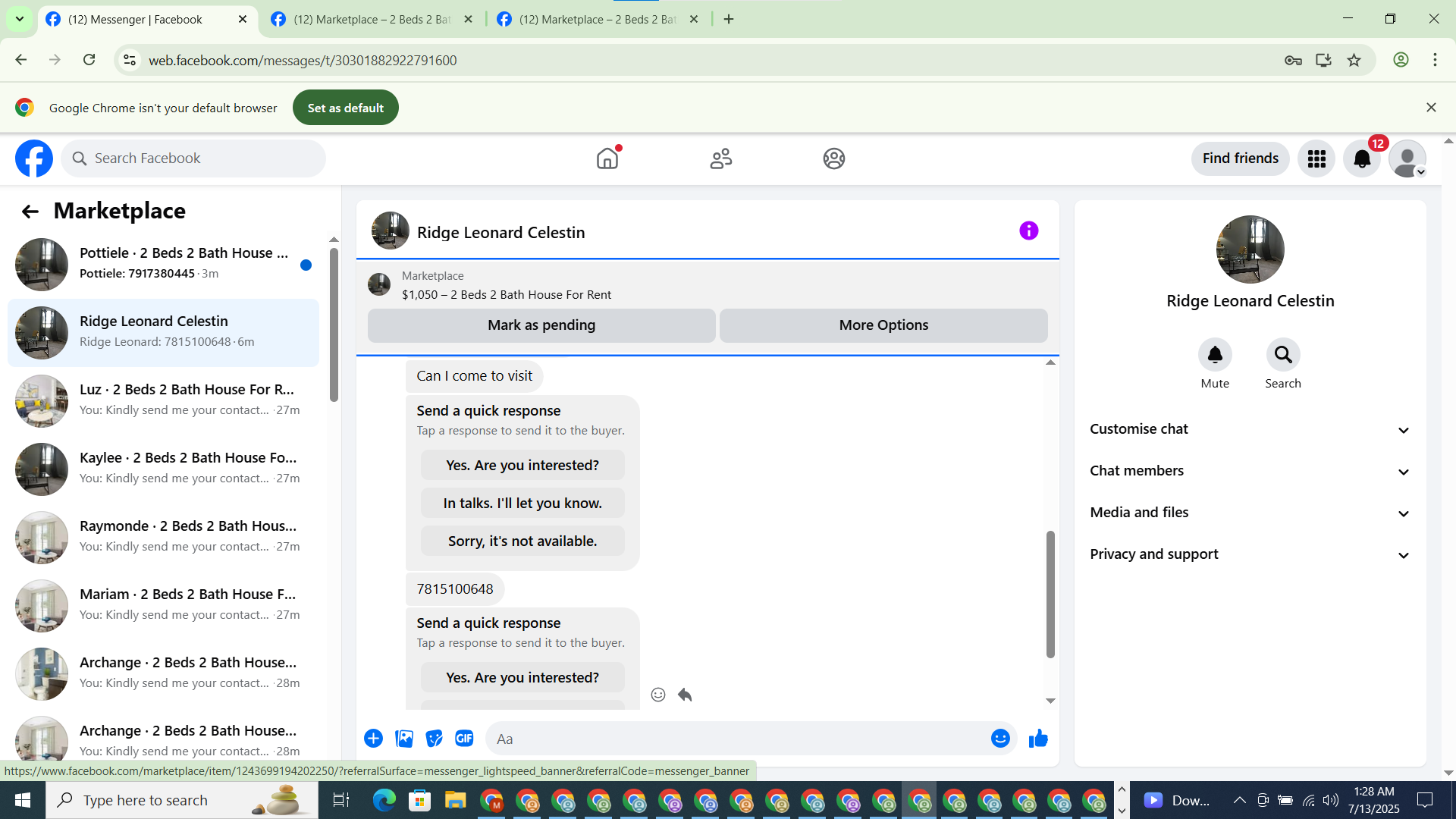Click the Aa message input field

coord(736,739)
